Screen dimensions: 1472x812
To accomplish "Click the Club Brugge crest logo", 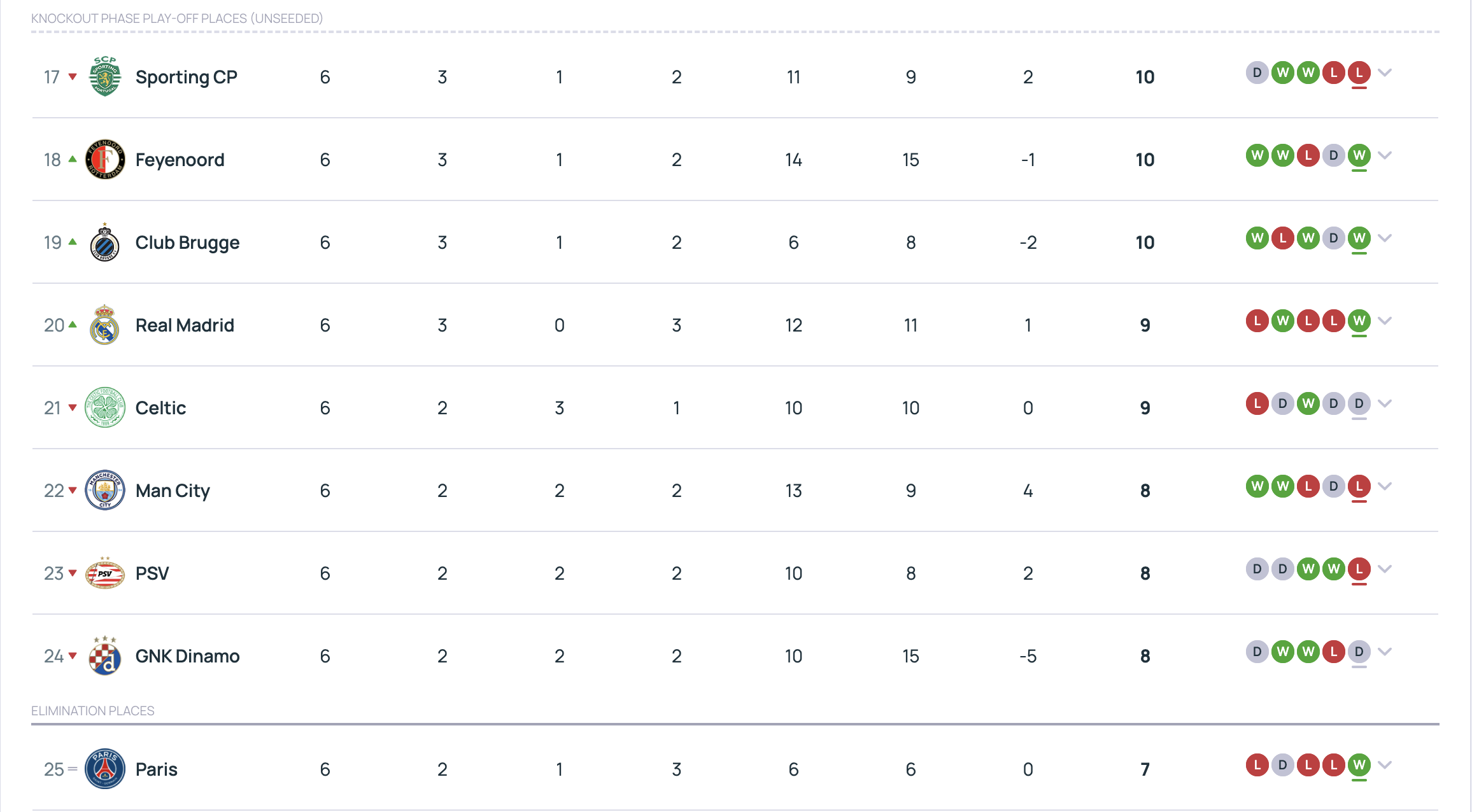I will coord(105,242).
